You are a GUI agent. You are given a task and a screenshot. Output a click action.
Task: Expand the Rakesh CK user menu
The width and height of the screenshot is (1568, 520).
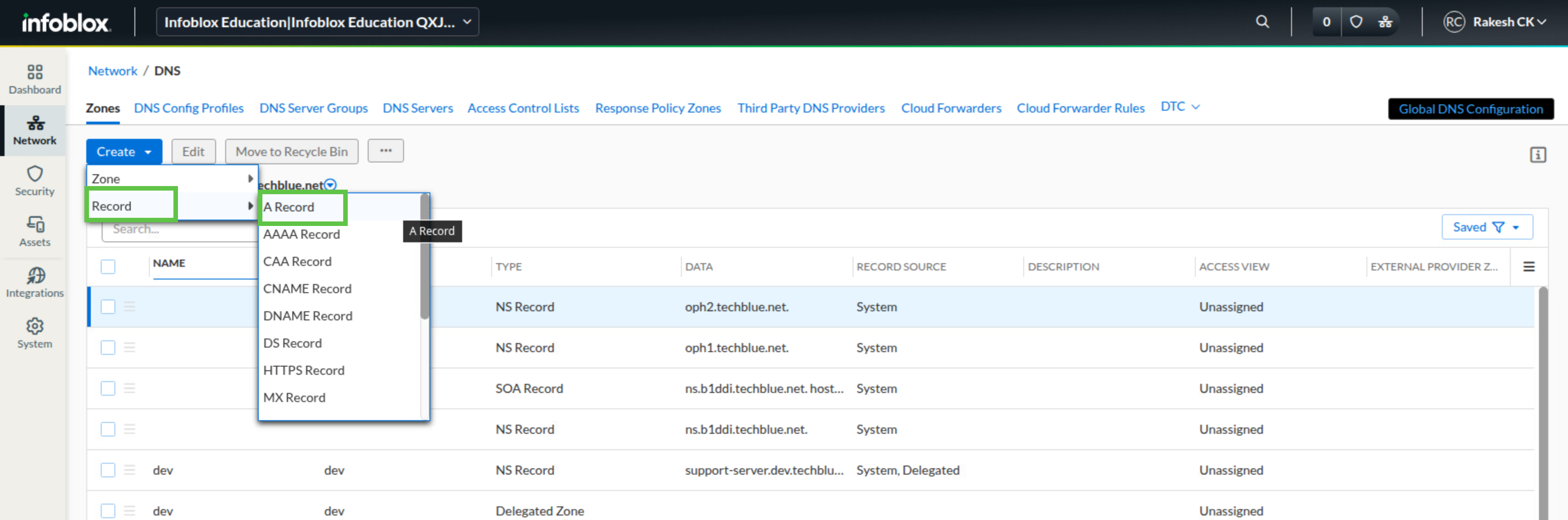(1509, 22)
